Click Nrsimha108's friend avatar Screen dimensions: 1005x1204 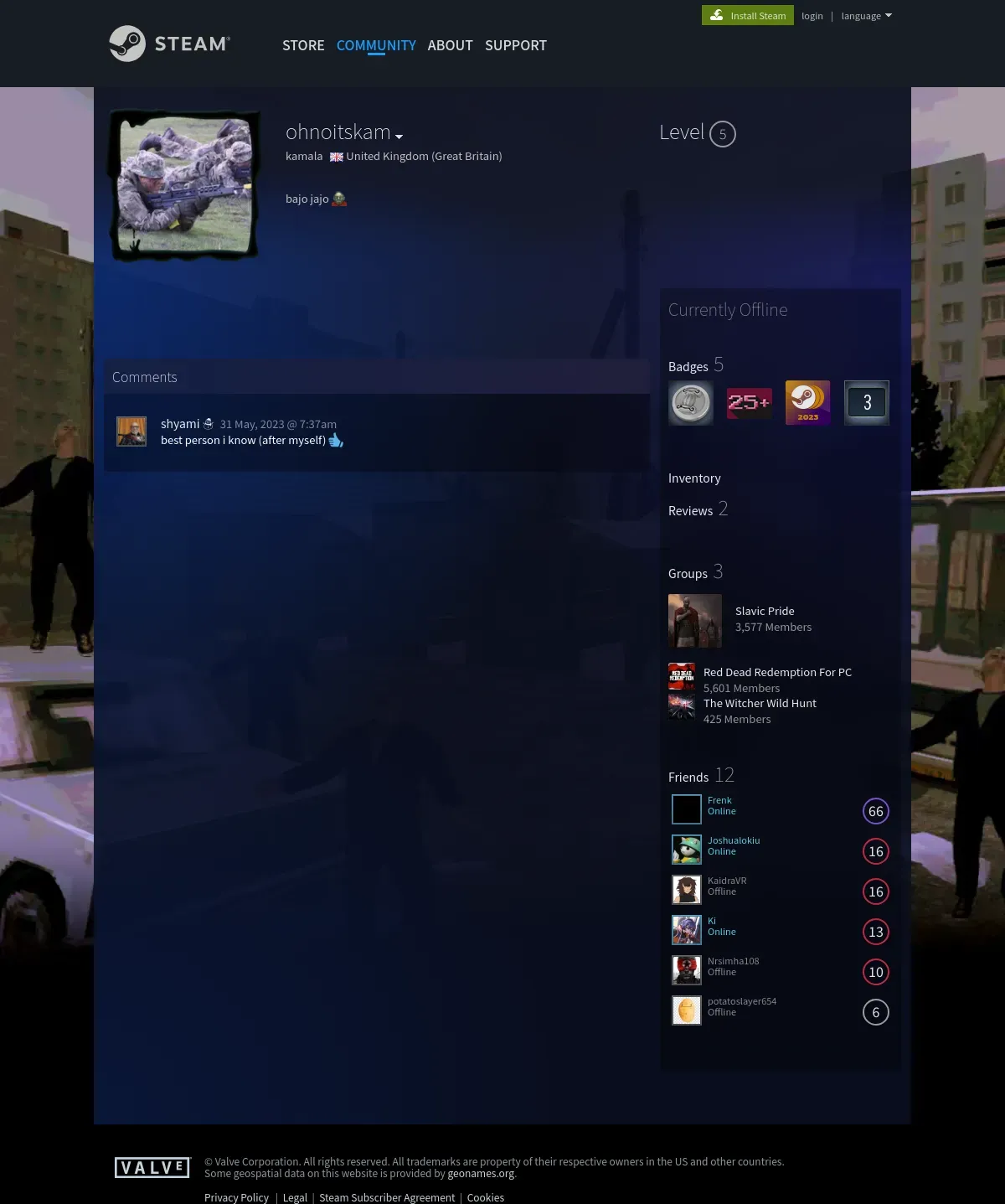click(687, 970)
